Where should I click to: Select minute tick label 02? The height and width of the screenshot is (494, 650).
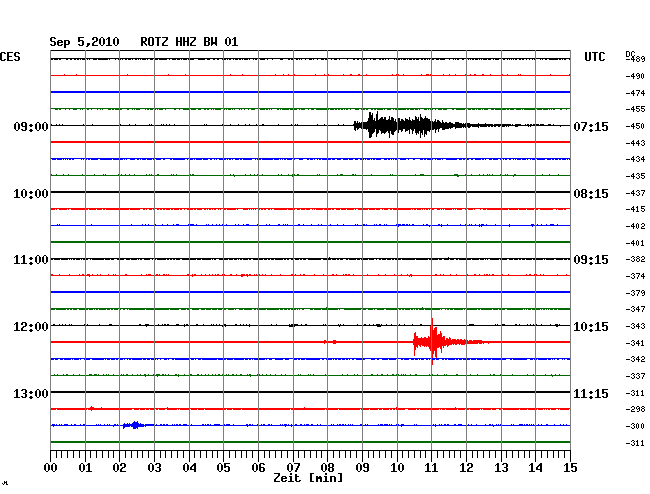119,468
